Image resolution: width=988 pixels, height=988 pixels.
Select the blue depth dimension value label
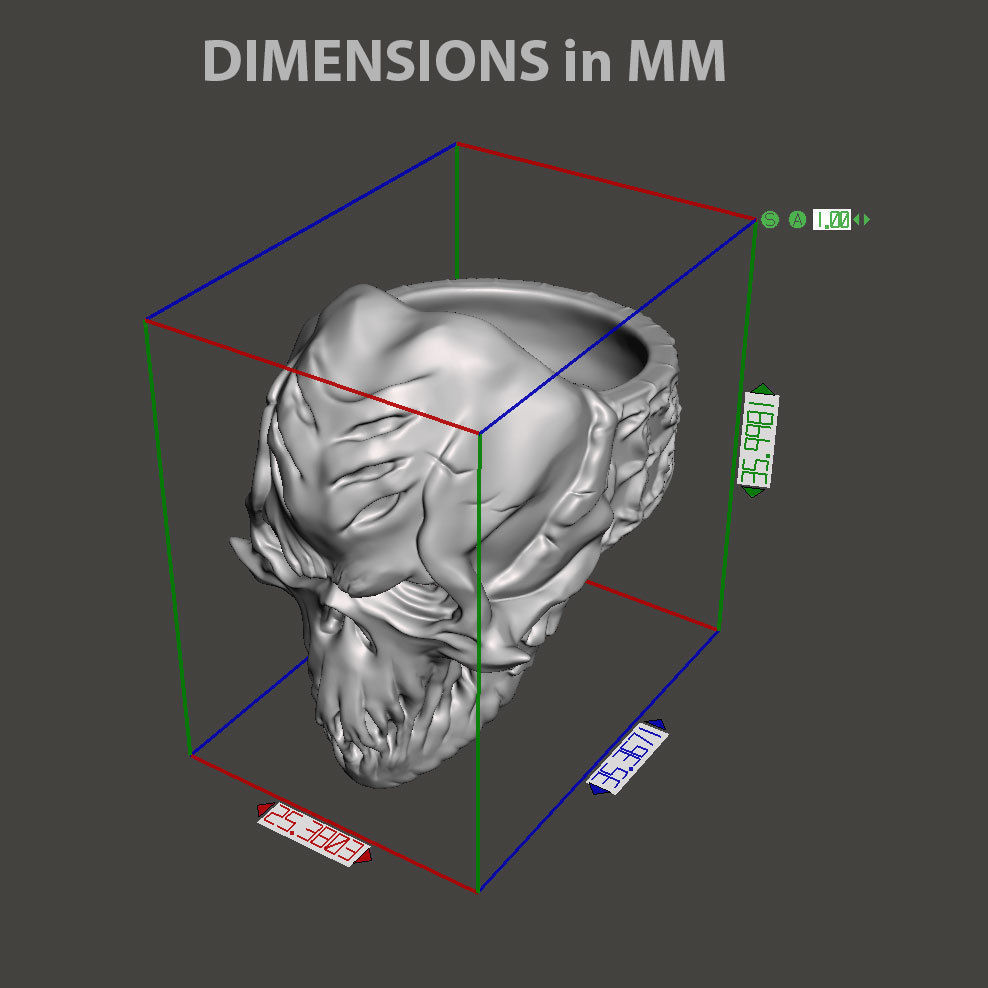[x=626, y=758]
